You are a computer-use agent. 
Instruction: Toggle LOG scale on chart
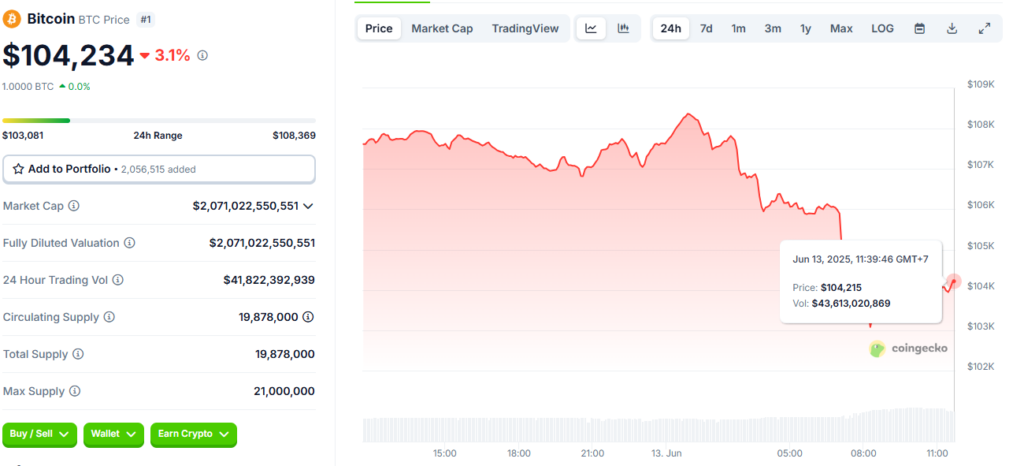882,29
